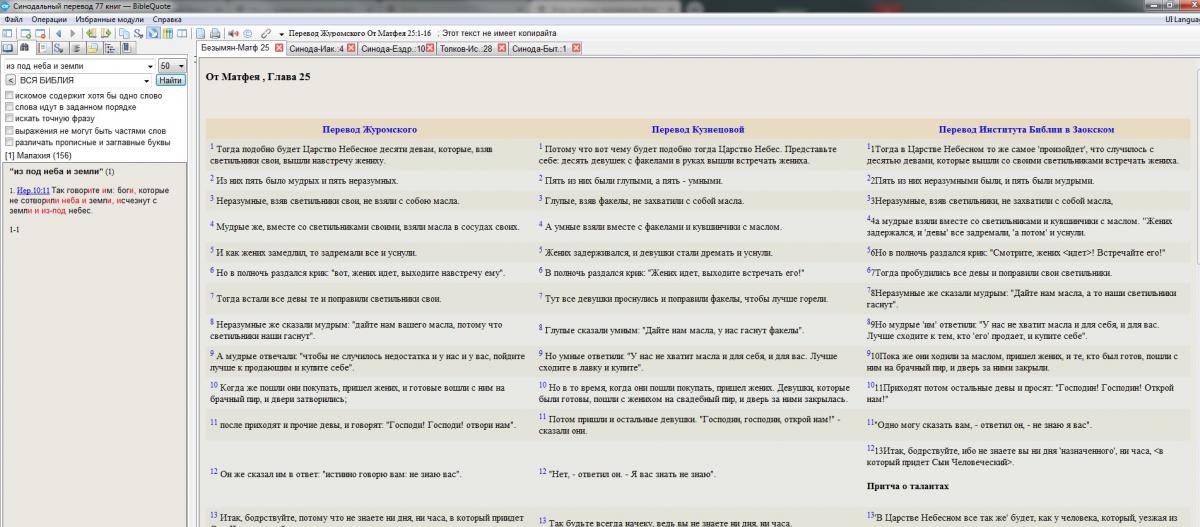1200x527 pixels.
Task: Open the 'Иер.10:11' verse link
Action: click(33, 190)
